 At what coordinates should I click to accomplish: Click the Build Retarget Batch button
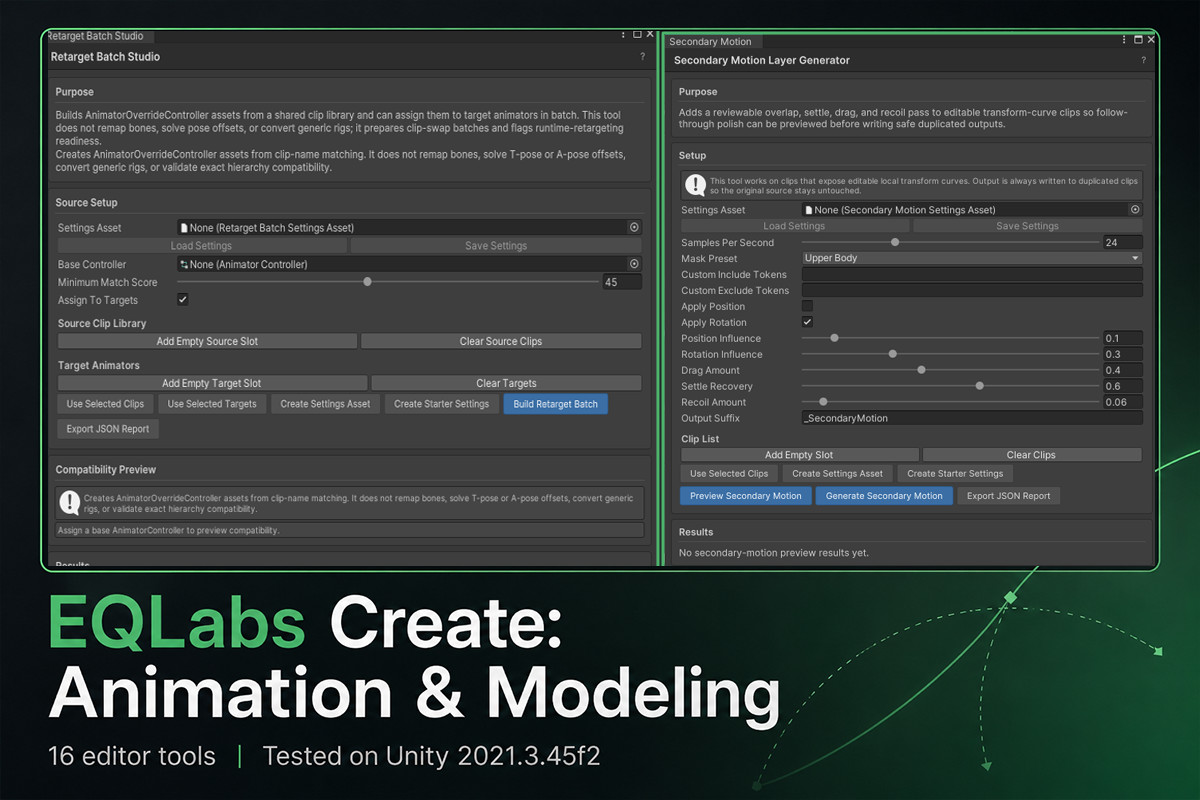coord(555,404)
